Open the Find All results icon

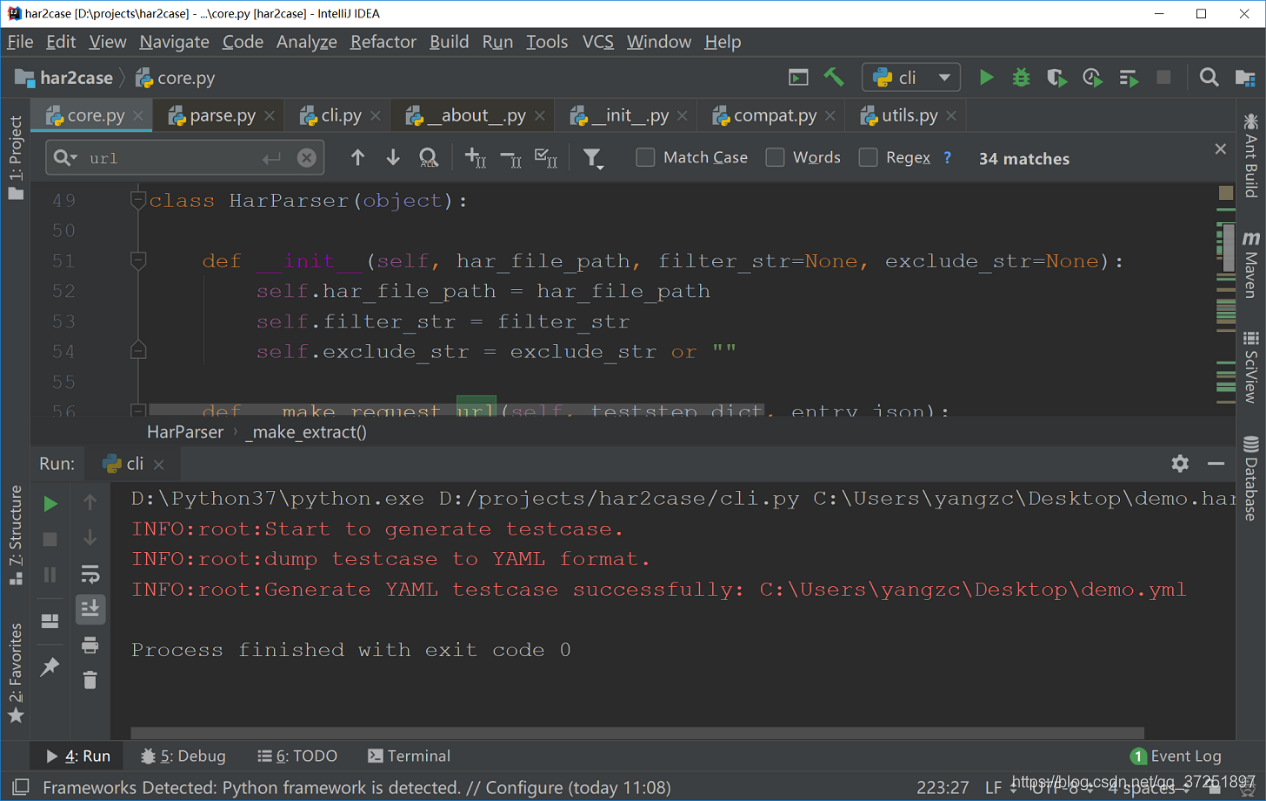[429, 157]
